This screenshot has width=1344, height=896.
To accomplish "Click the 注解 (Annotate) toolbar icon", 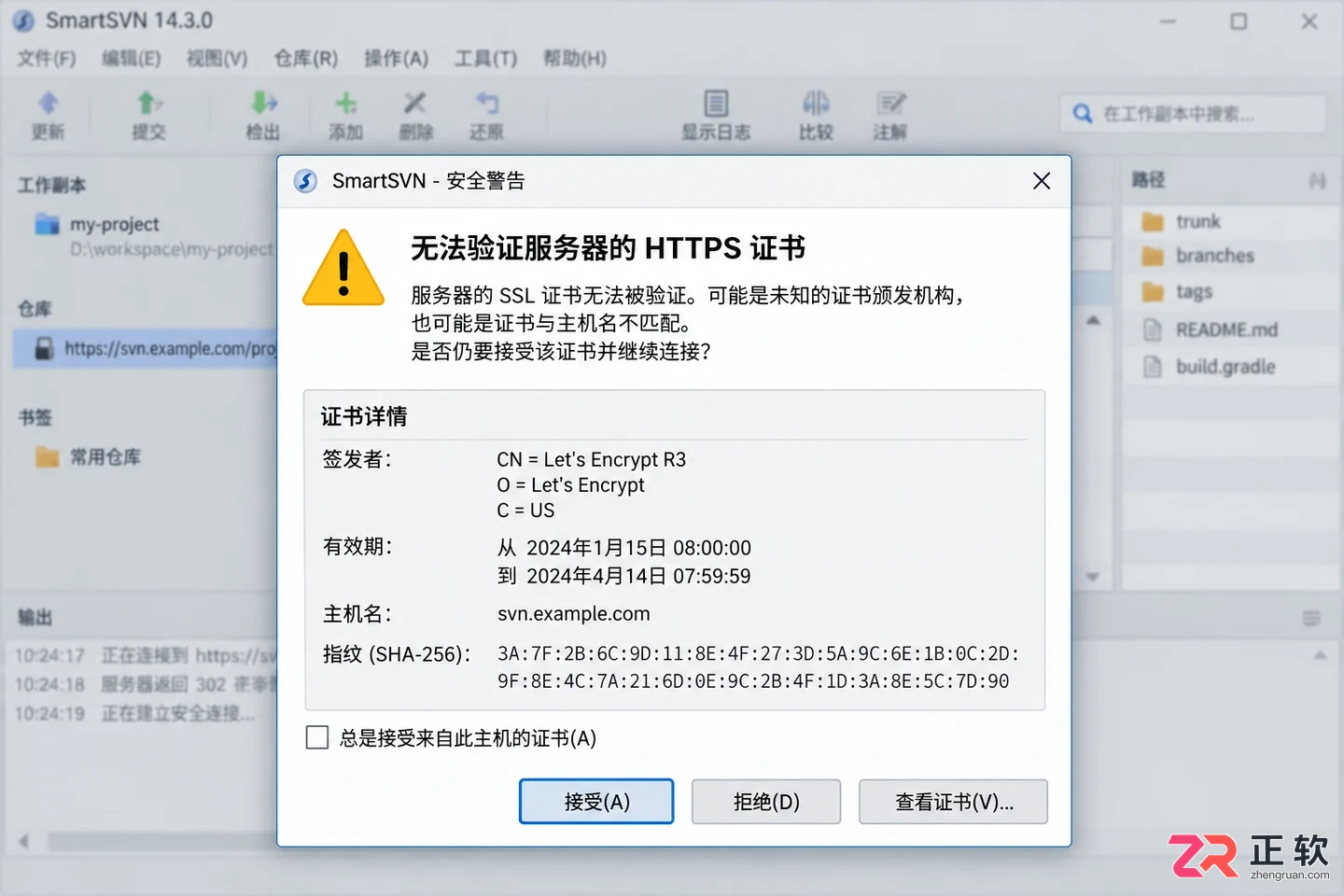I will point(890,103).
